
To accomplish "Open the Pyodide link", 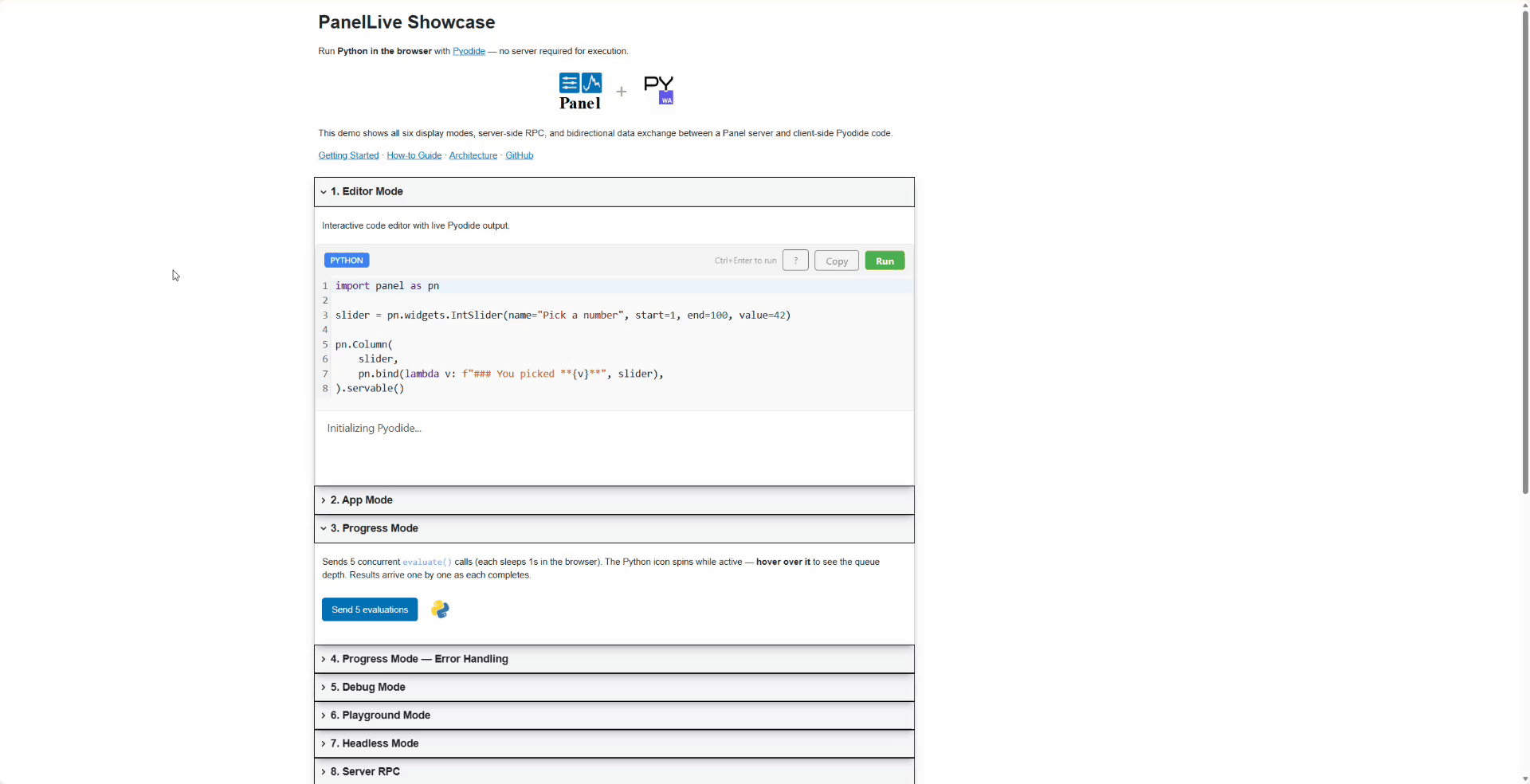I will pyautogui.click(x=469, y=51).
